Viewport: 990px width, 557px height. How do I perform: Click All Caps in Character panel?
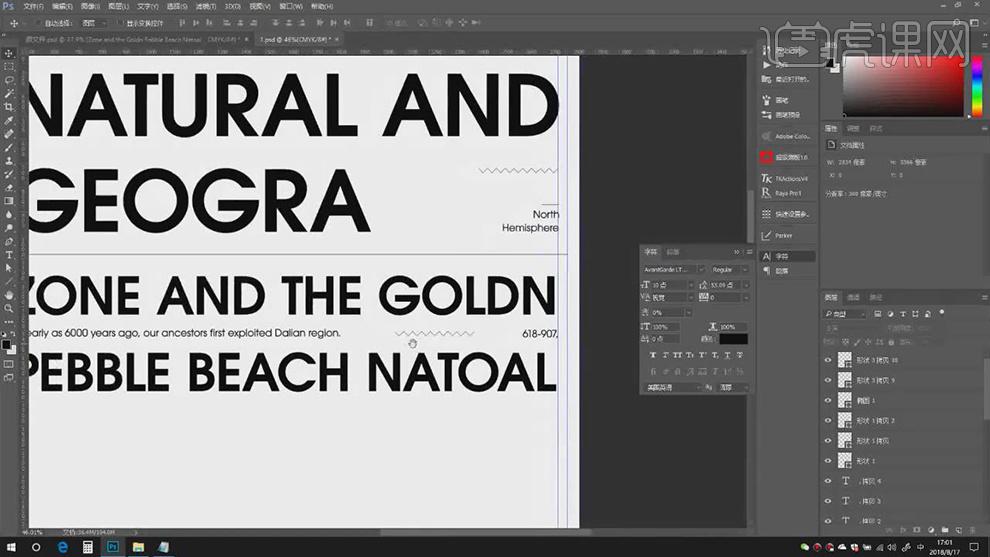coord(677,355)
